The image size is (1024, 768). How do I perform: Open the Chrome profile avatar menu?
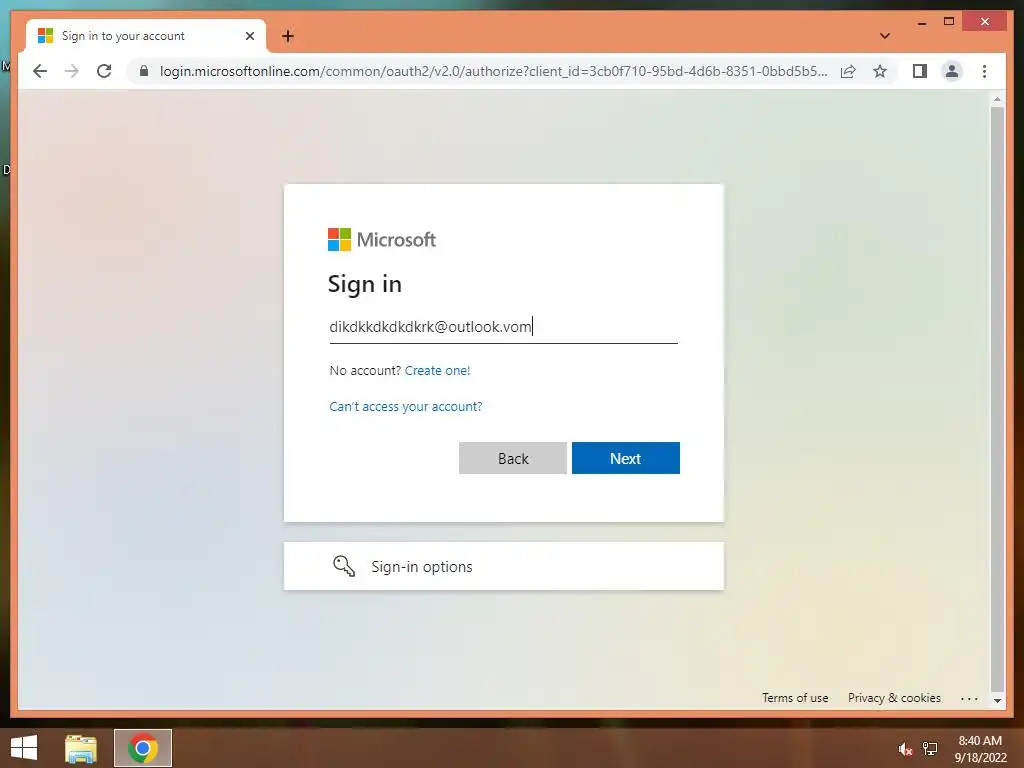click(952, 71)
